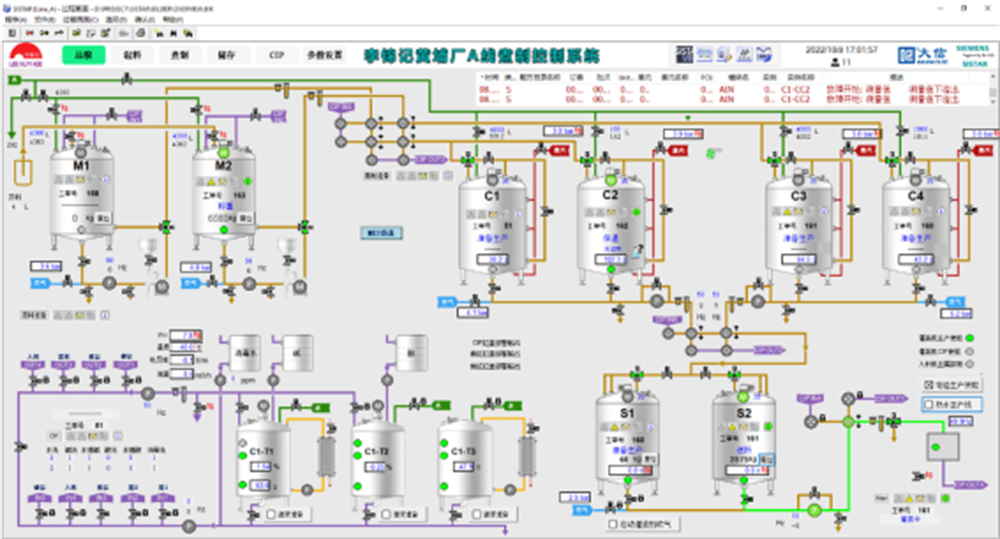Screen dimensions: 1000x539
Task: Click the user icon below the date and time
Action: (x=836, y=63)
